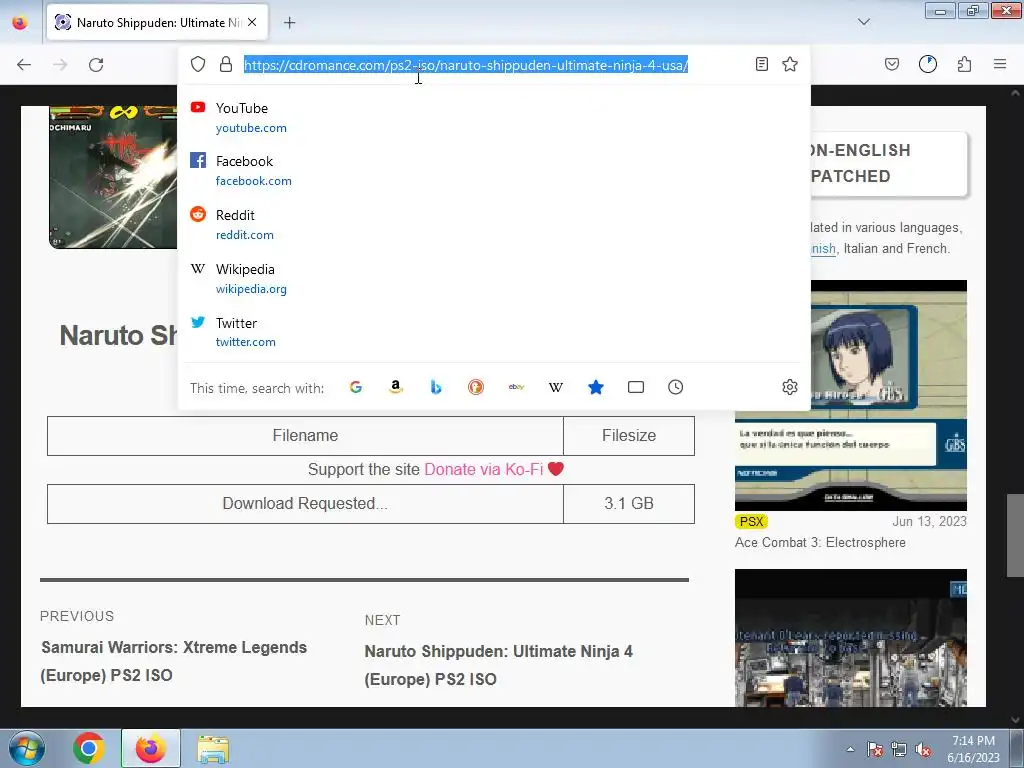Search this time with eBay
Viewport: 1024px width, 768px height.
click(516, 387)
